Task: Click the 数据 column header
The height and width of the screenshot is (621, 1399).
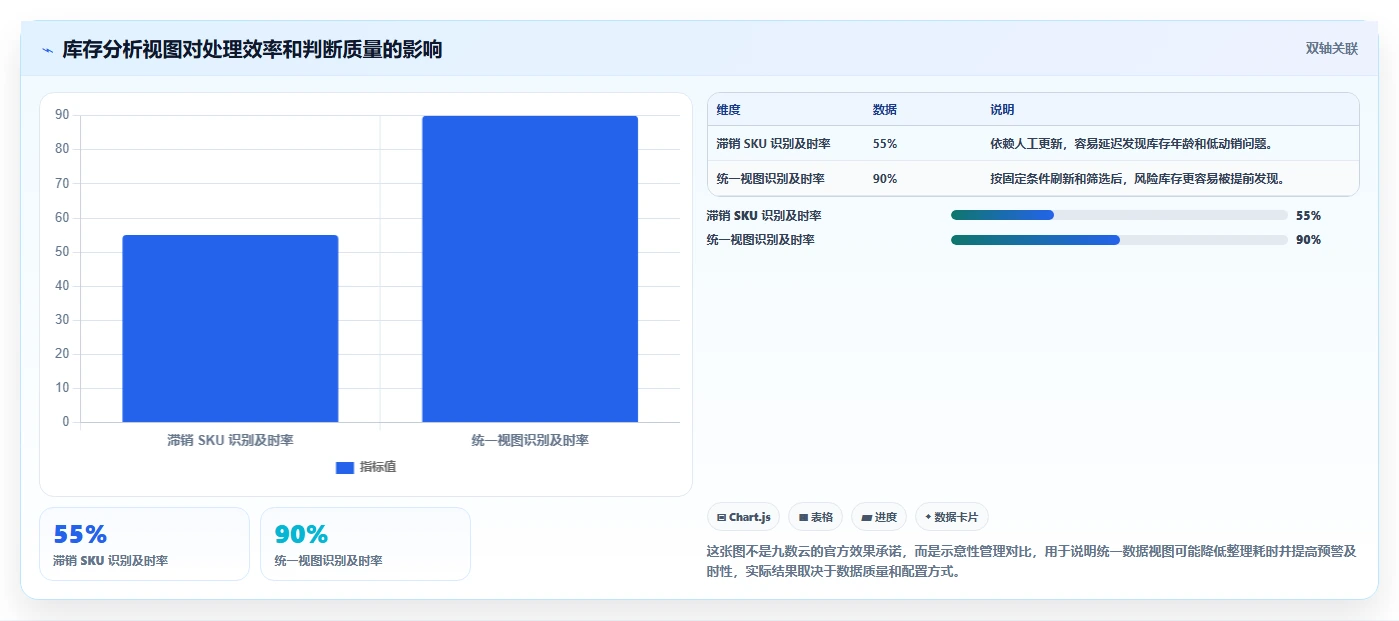Action: [884, 110]
